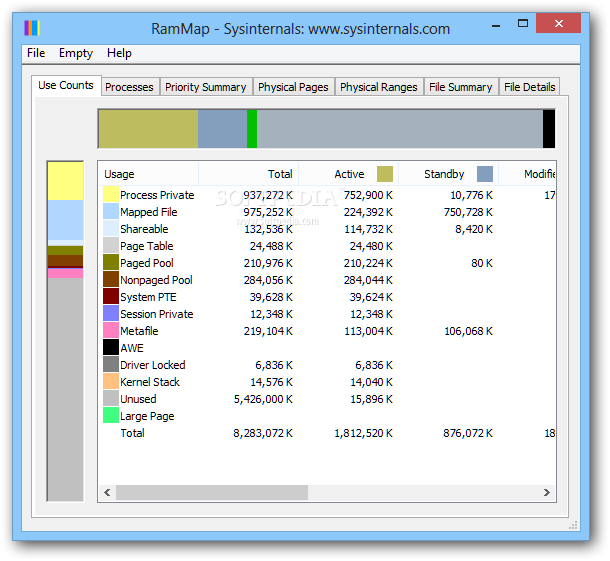Select the Metafile row label
This screenshot has width=610, height=561.
click(139, 331)
